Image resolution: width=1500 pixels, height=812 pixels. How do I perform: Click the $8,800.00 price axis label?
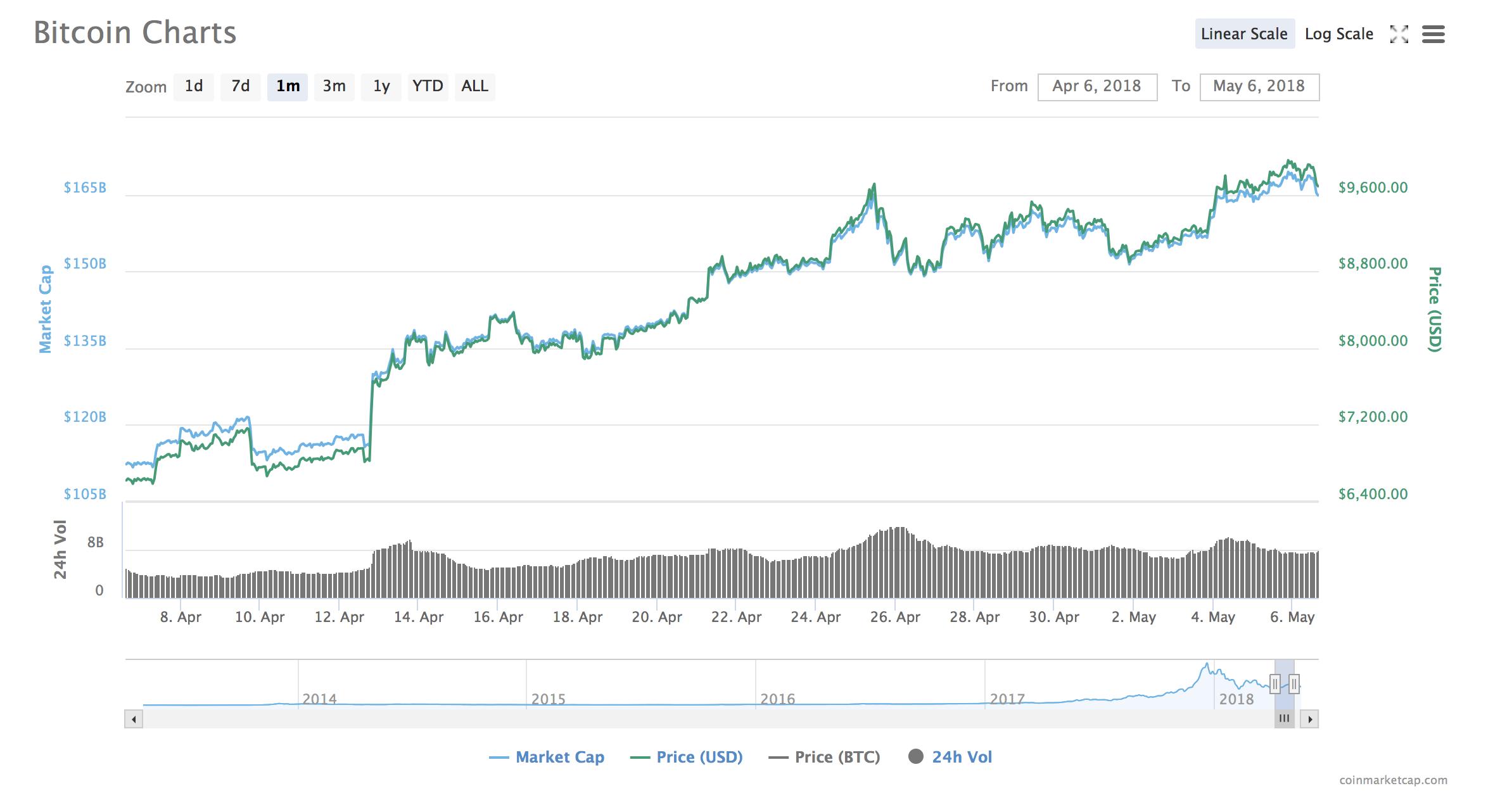coord(1373,264)
